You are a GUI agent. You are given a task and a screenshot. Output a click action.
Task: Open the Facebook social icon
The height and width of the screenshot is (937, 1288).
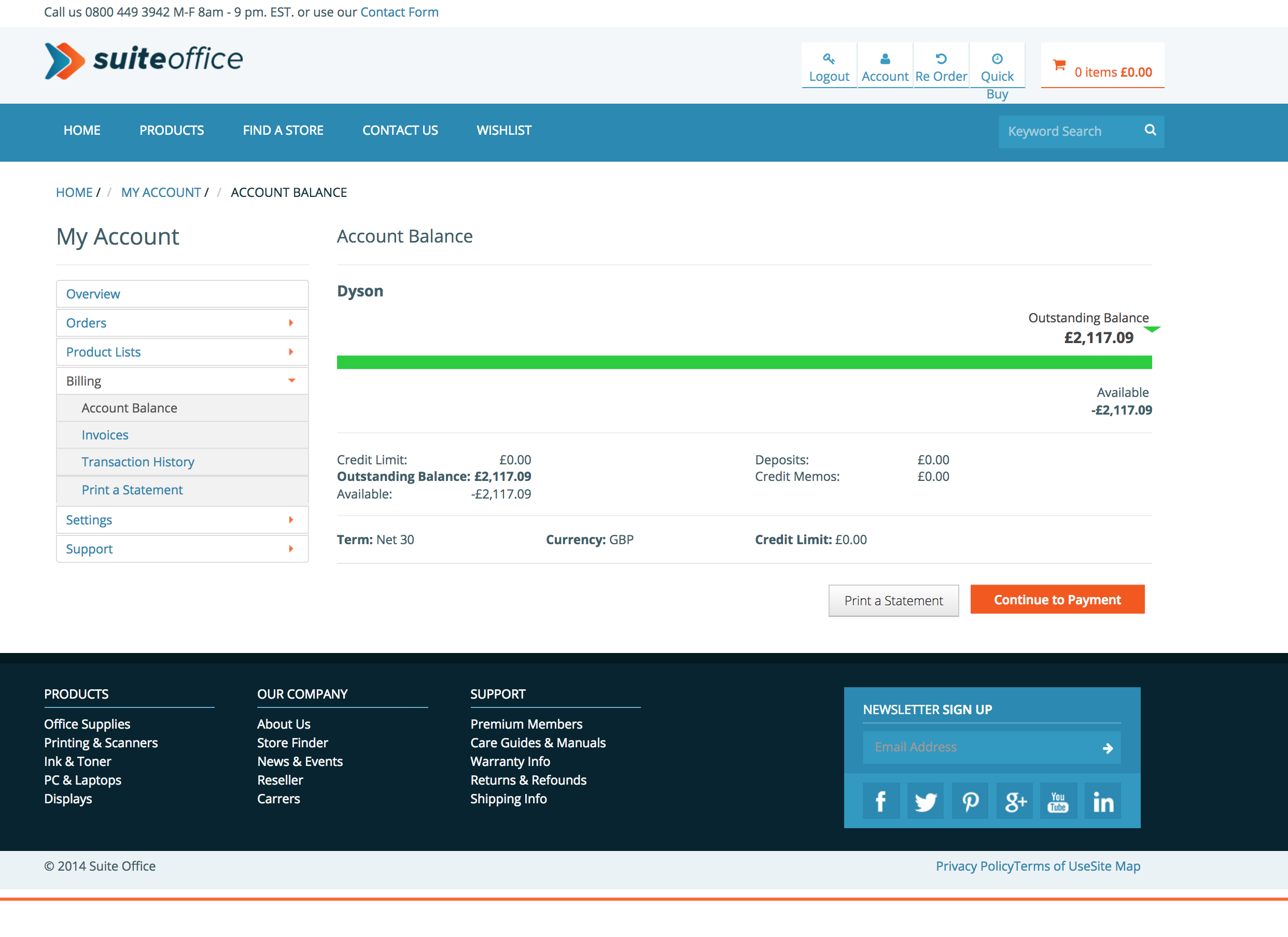click(x=880, y=801)
